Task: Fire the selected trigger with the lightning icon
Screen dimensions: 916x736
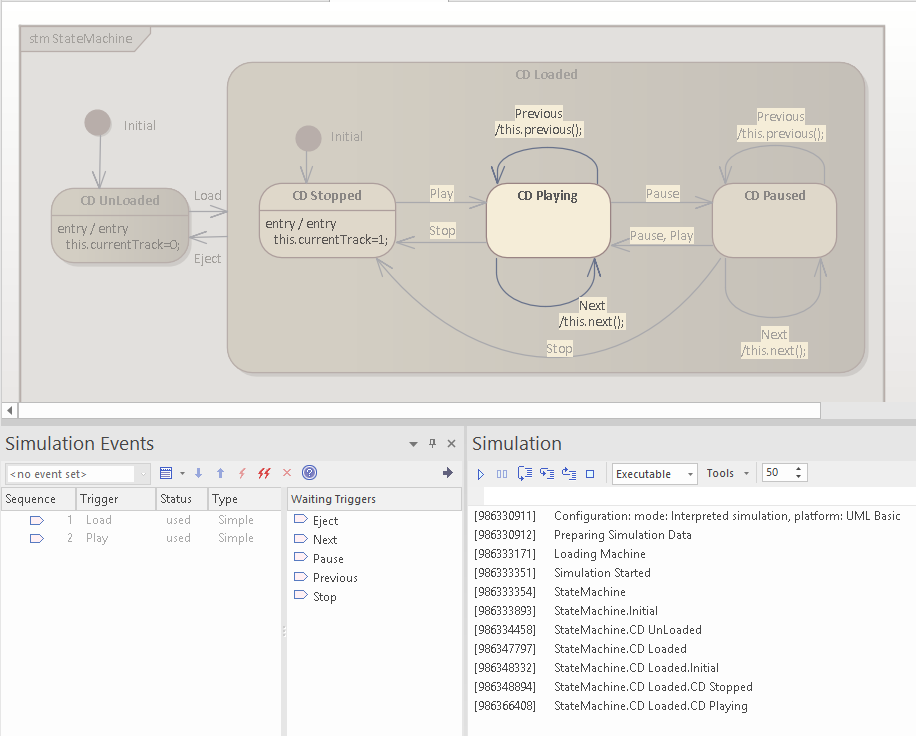Action: click(x=242, y=472)
